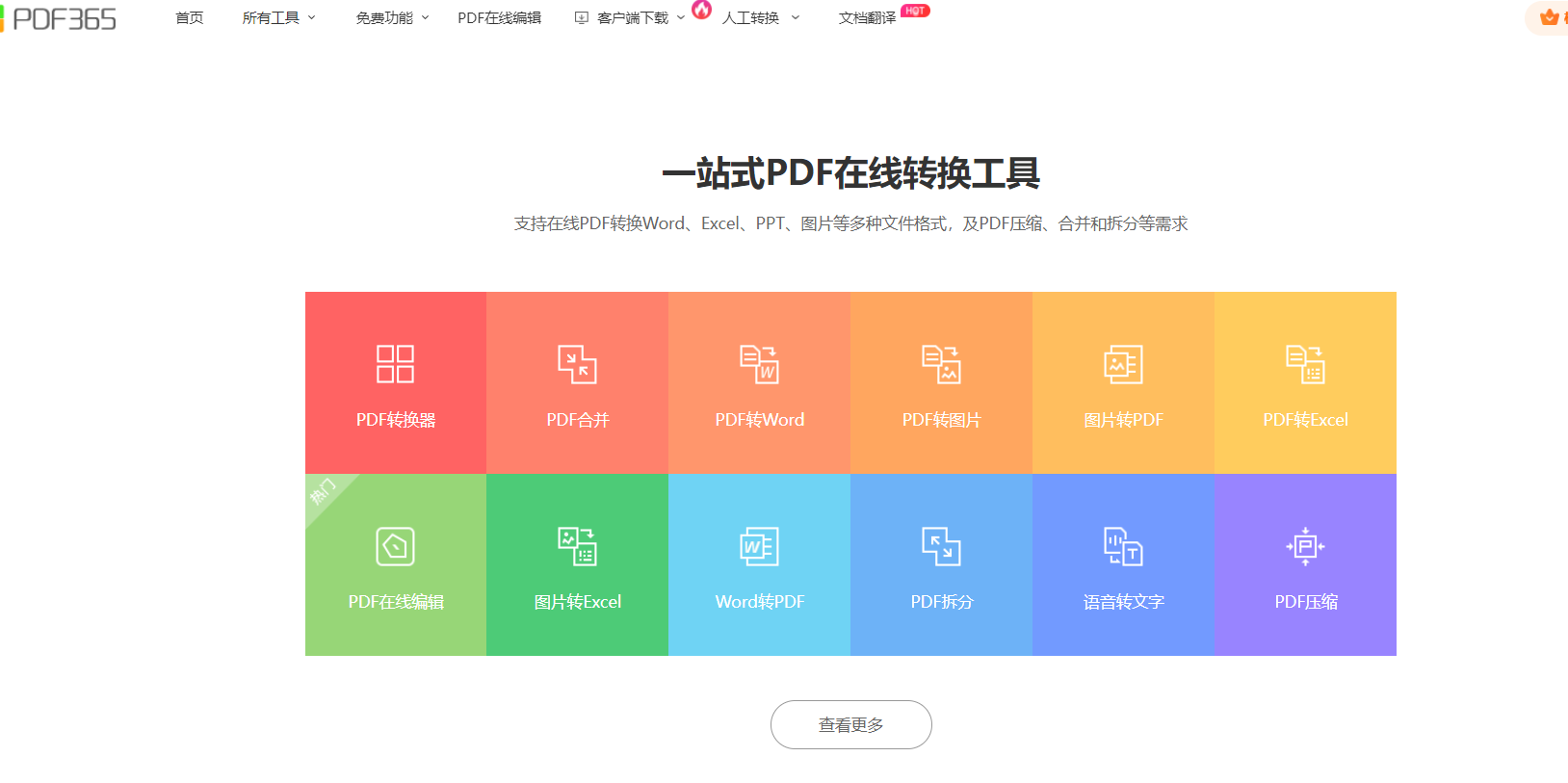1568x783 pixels.
Task: Click the PDF合并 label
Action: [x=578, y=420]
